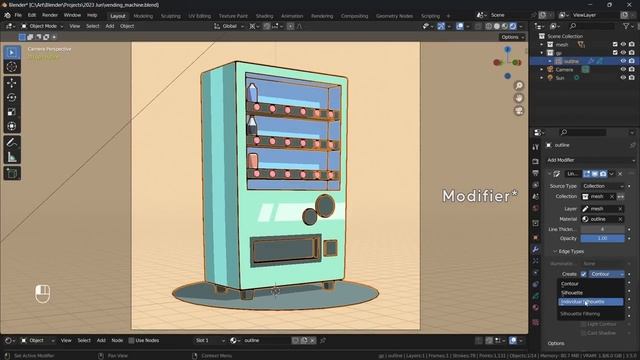This screenshot has height=360, width=640.
Task: Open Add Modifier dropdown
Action: point(590,160)
